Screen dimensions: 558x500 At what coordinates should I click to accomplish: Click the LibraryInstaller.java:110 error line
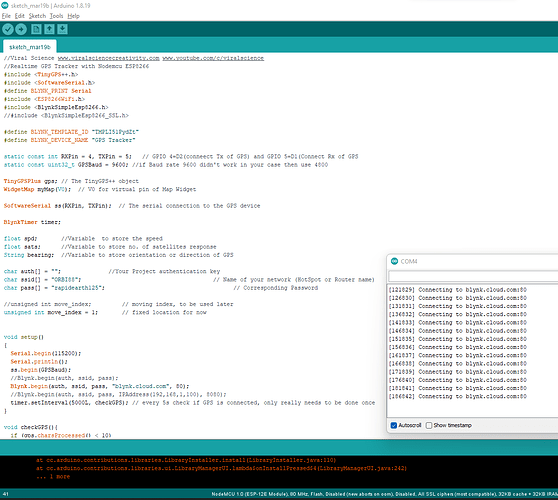(186, 460)
